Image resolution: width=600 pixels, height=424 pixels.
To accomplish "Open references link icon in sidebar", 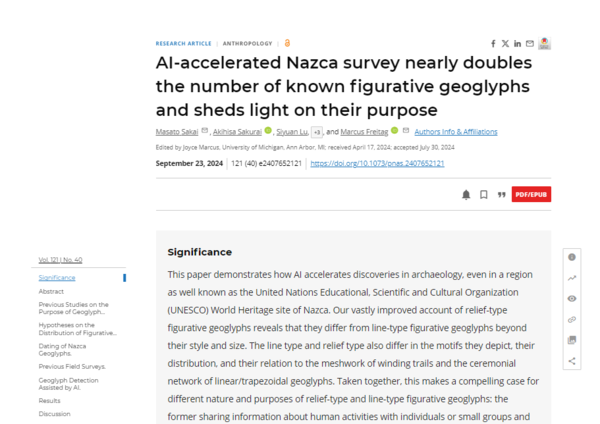I will pos(572,320).
